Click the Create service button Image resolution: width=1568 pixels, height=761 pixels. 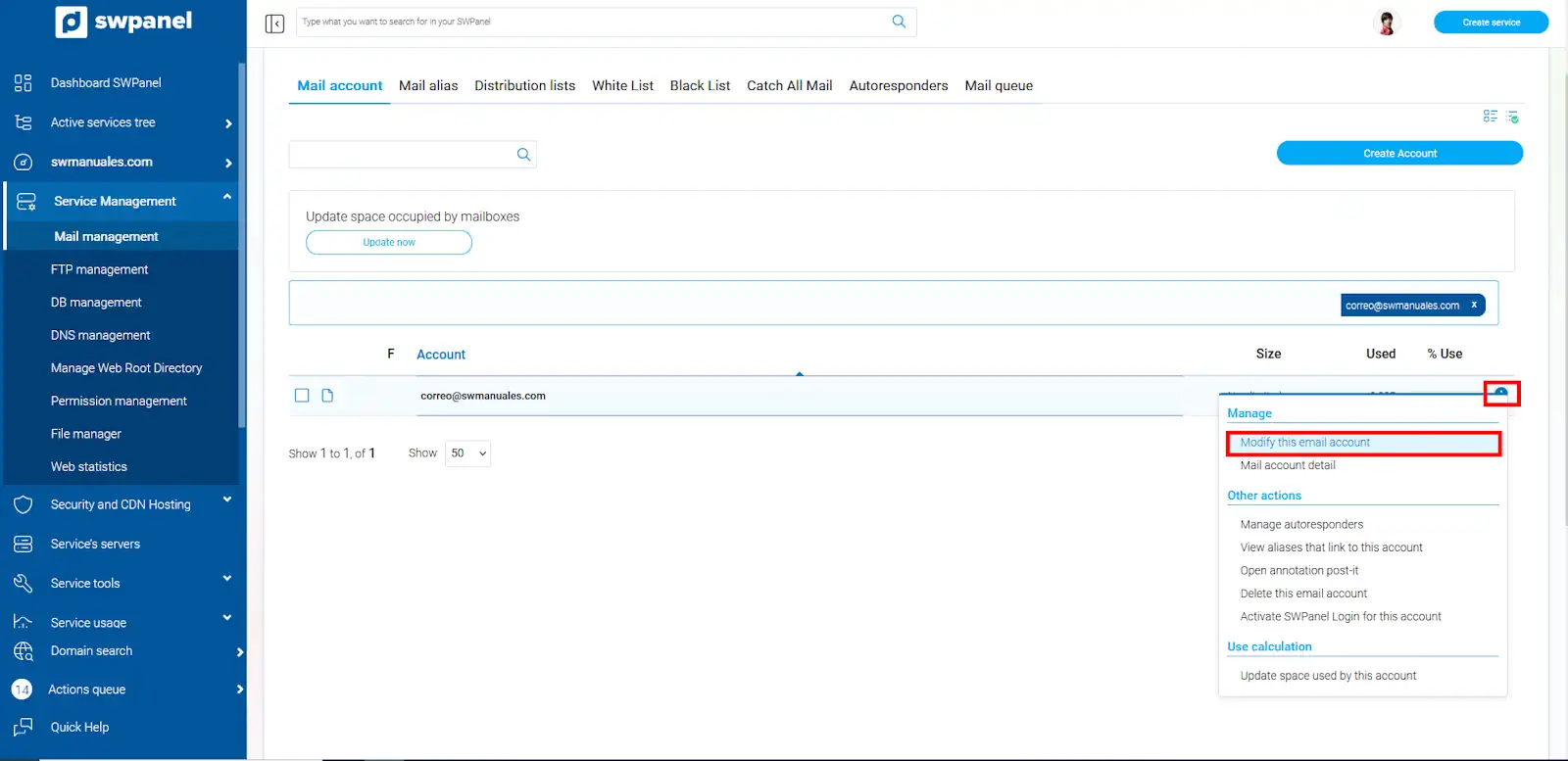[x=1491, y=23]
